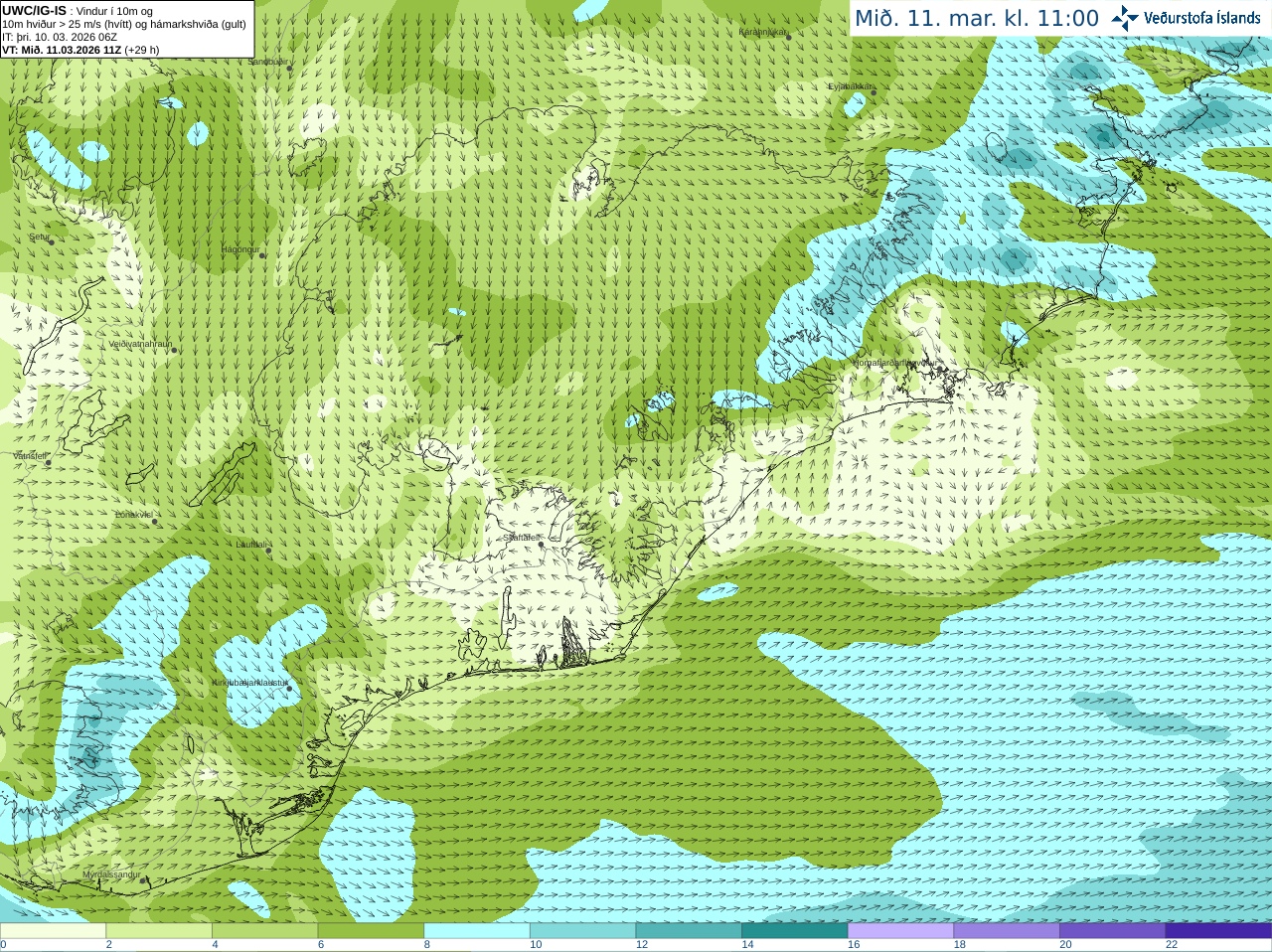
Task: Click the timestamp Mið. 11. mar. kl. 11:00
Action: [977, 18]
